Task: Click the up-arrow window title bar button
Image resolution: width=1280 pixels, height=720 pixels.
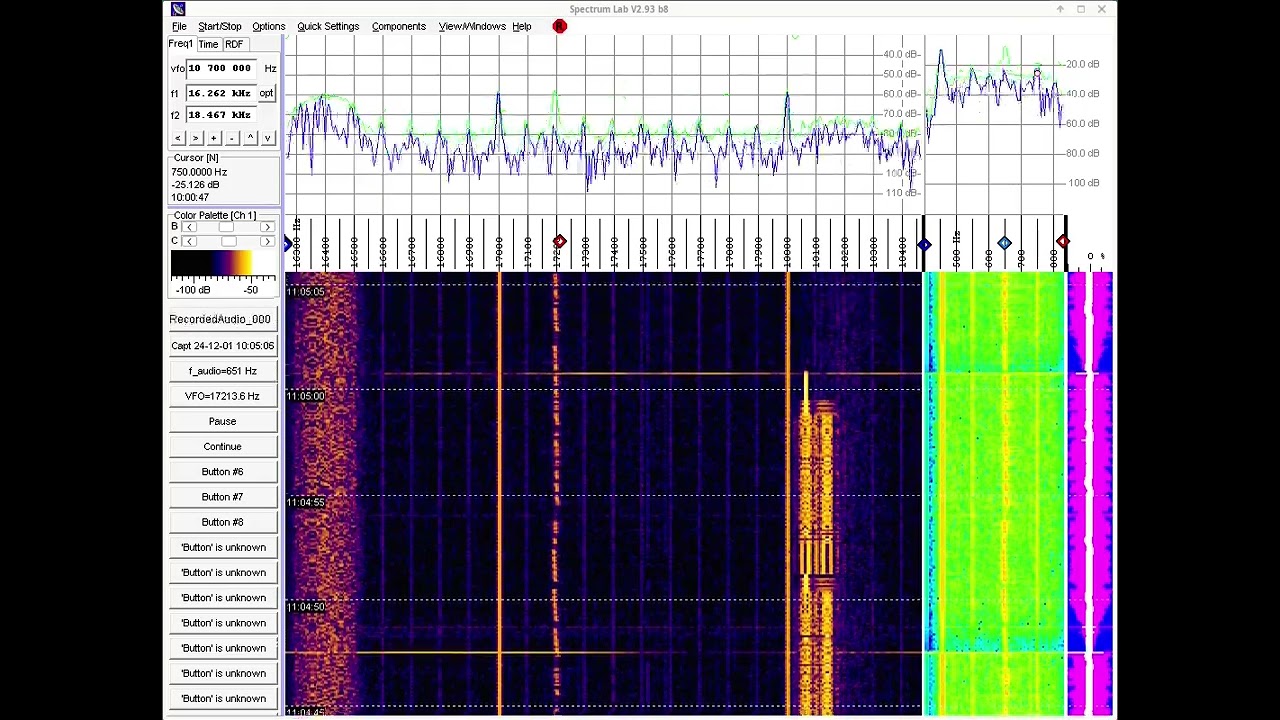Action: click(1060, 9)
